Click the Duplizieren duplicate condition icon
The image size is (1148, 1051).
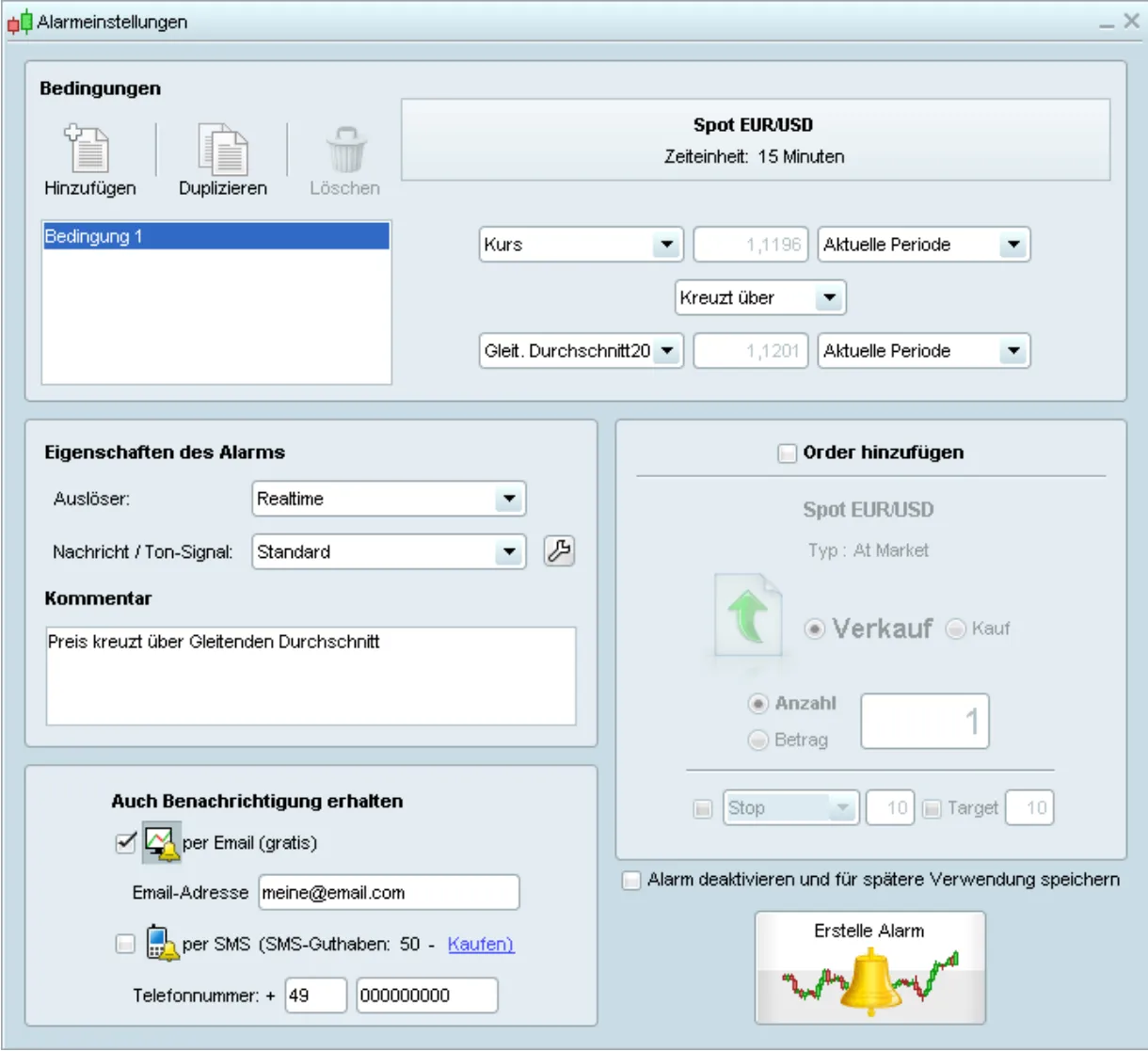pos(223,149)
